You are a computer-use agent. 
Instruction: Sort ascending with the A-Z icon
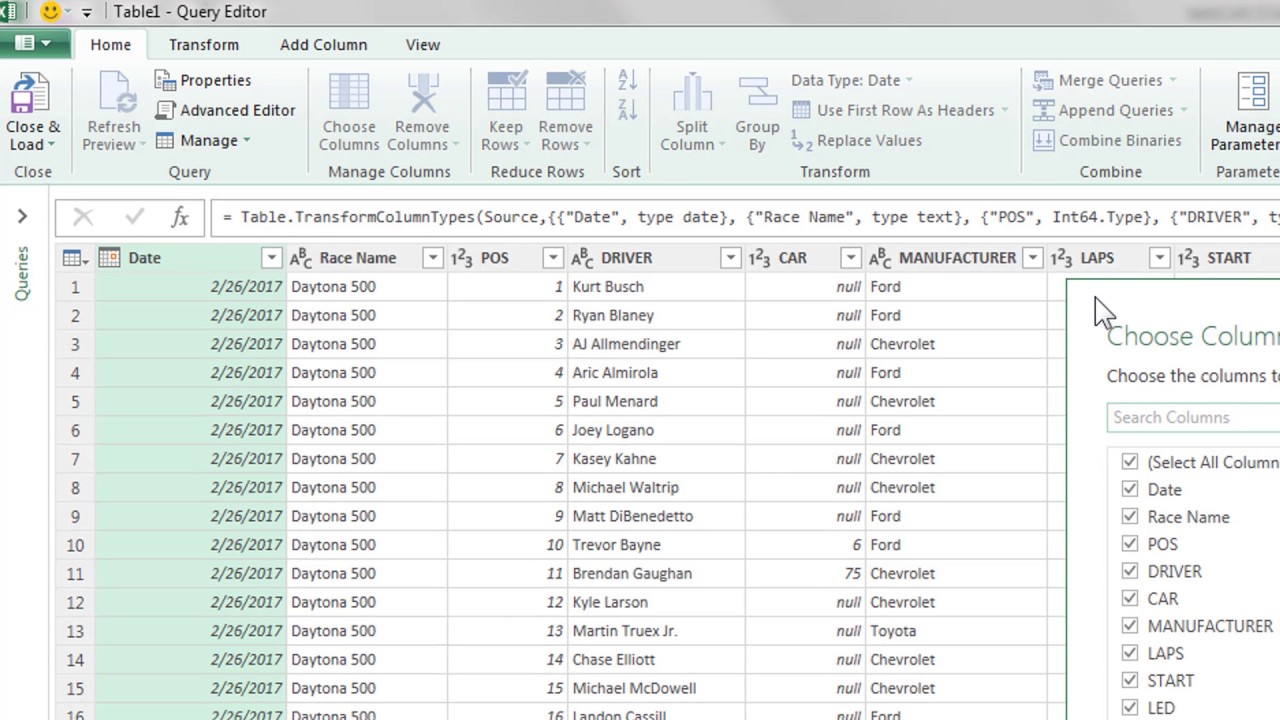(x=627, y=81)
